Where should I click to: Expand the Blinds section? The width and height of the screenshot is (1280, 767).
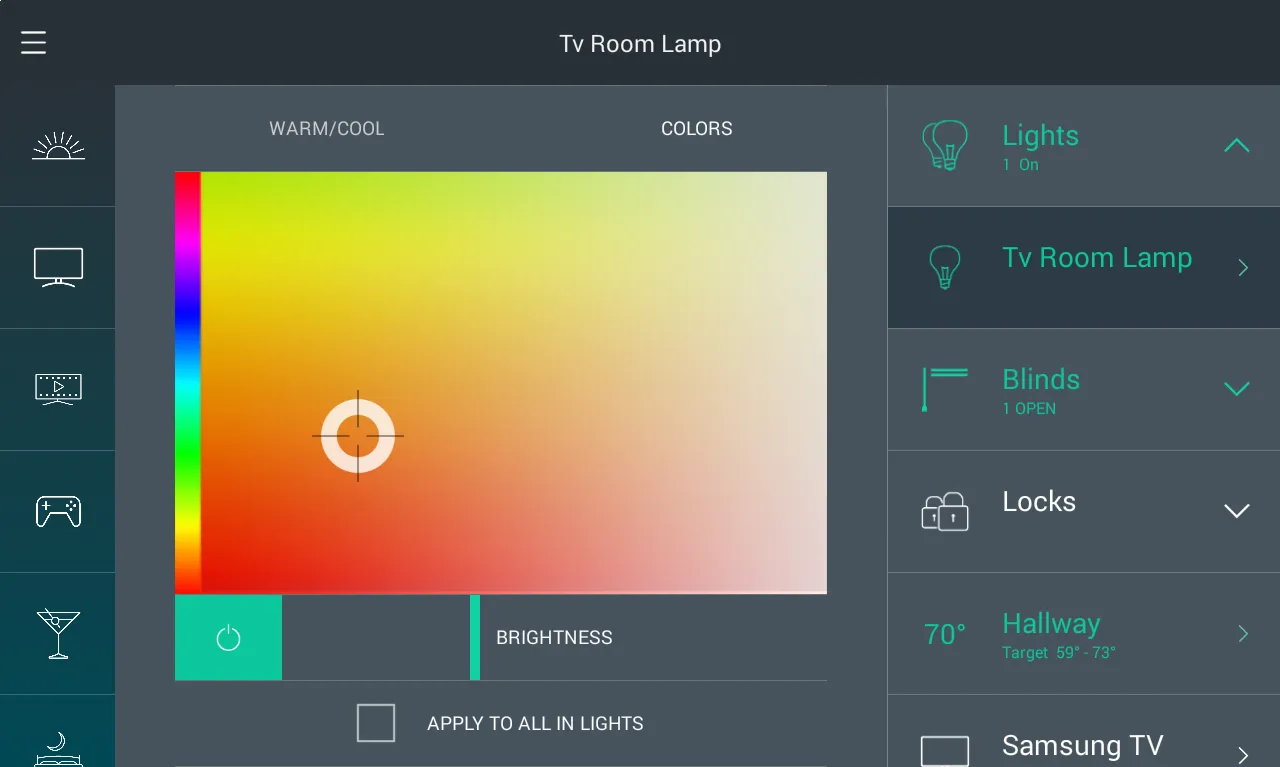coord(1236,389)
